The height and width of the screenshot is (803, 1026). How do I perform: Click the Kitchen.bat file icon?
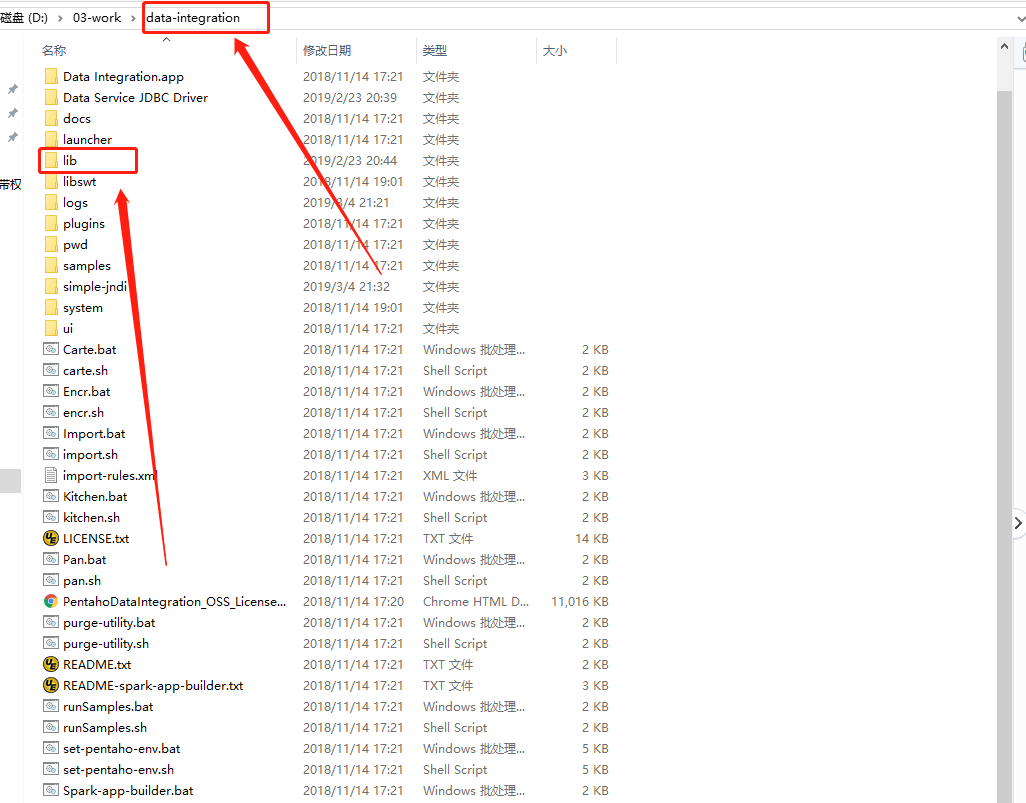[x=51, y=496]
